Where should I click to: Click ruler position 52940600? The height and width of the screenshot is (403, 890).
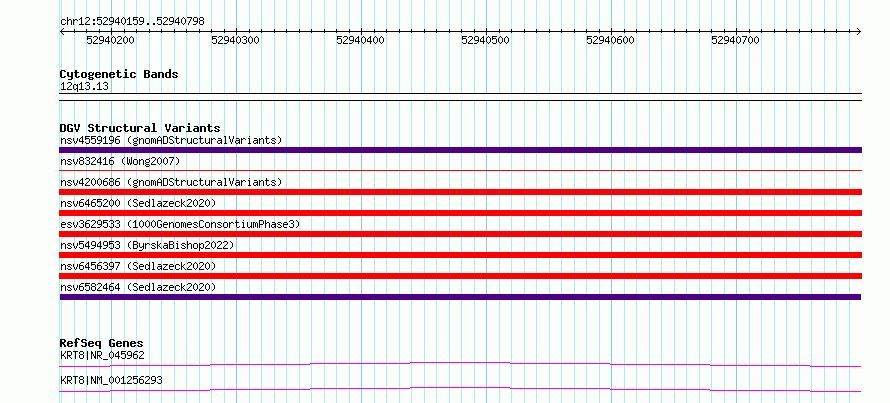click(611, 40)
